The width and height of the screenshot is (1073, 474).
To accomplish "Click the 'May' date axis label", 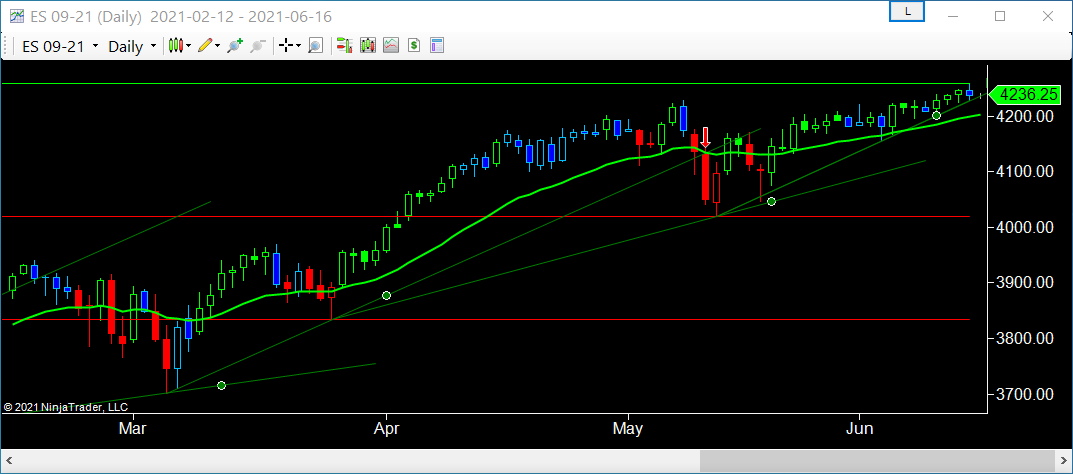I will [x=628, y=429].
